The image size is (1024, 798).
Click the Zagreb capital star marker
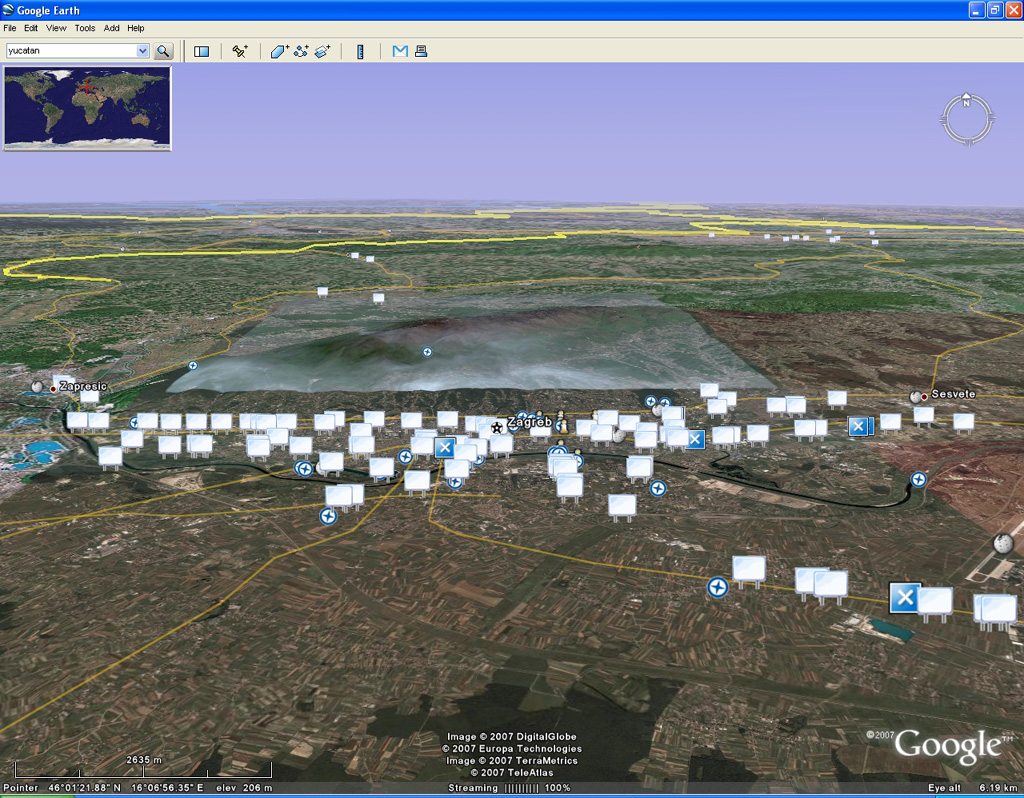(497, 428)
